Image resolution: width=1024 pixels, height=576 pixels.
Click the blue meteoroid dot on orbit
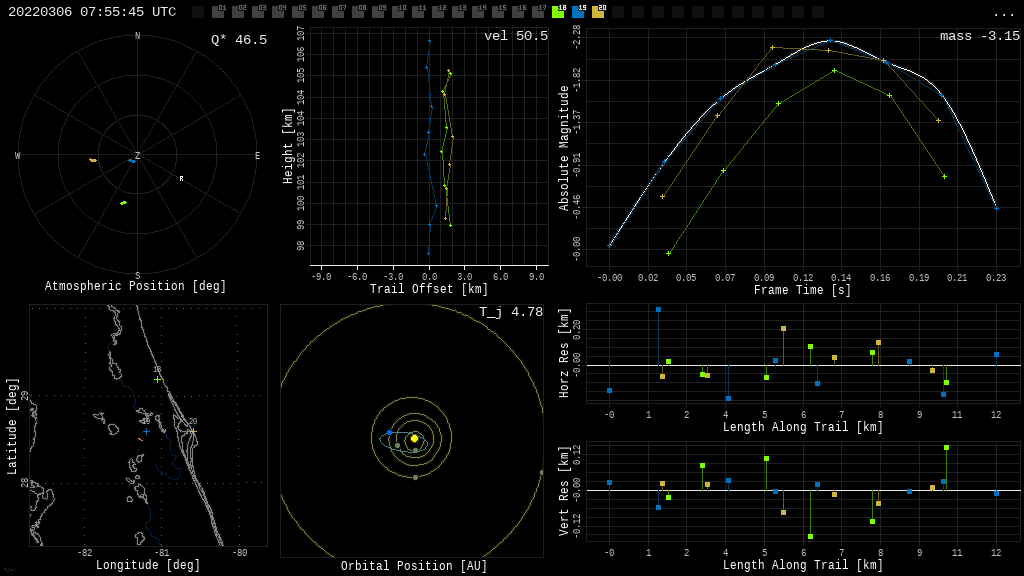(389, 433)
